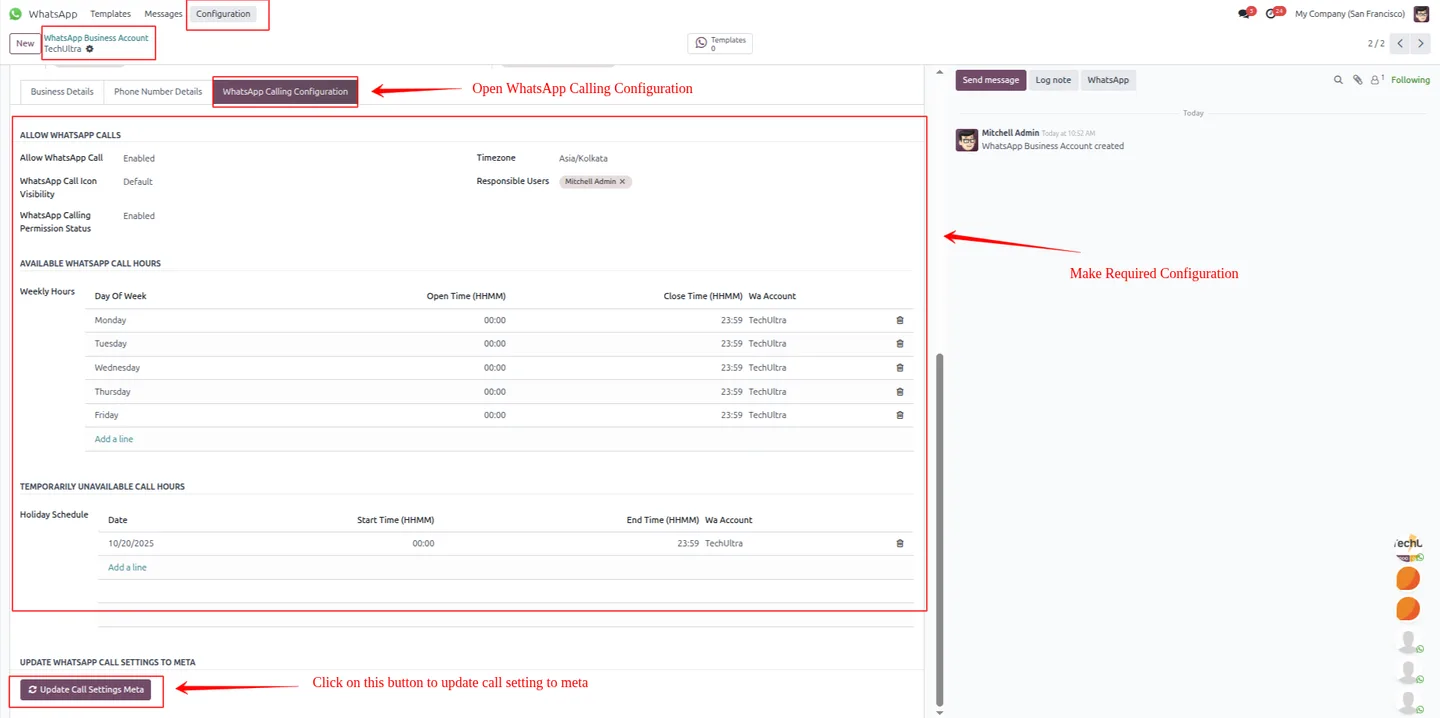Screen dimensions: 1440x718
Task: Click Update Call Settings Meta button
Action: tap(86, 690)
